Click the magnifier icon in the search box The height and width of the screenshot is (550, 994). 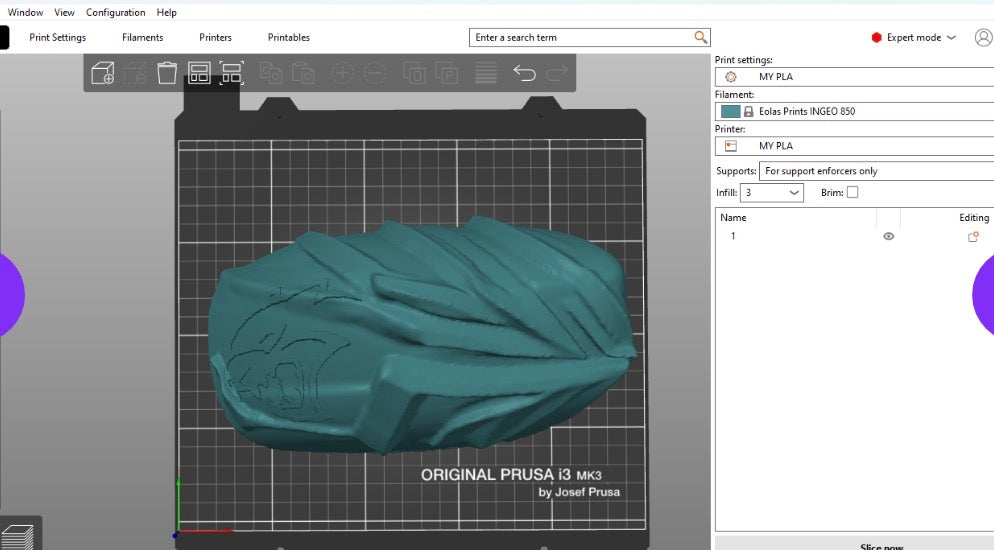pos(700,37)
